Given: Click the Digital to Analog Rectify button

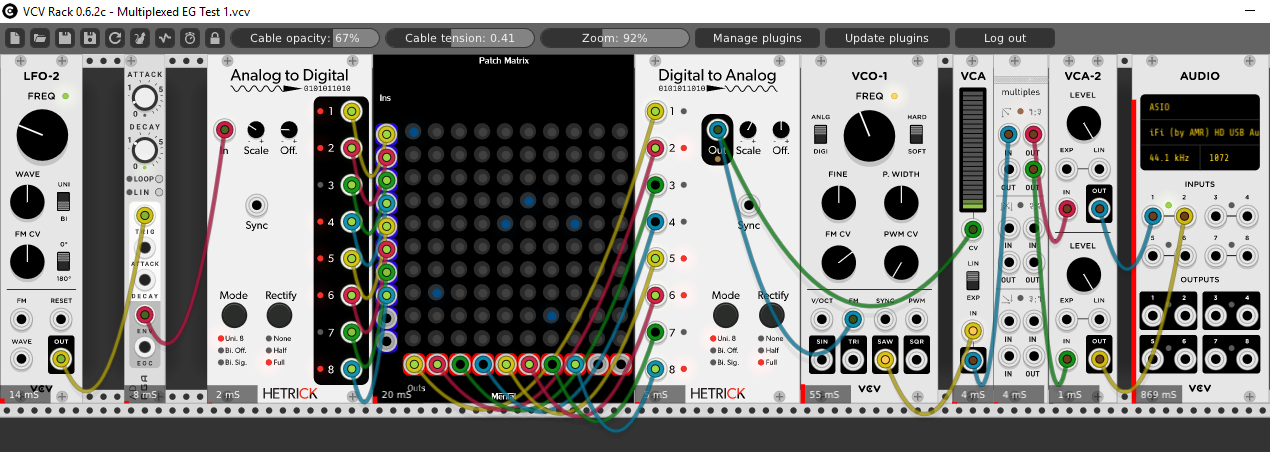Looking at the screenshot, I should [772, 315].
